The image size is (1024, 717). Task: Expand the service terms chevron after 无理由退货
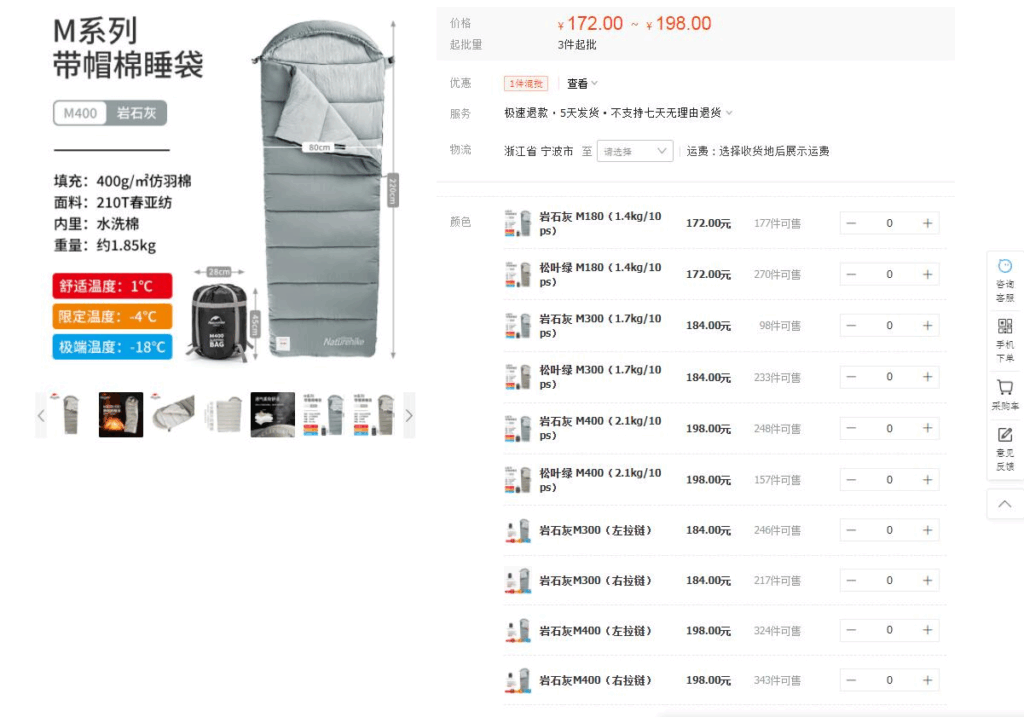[x=729, y=113]
